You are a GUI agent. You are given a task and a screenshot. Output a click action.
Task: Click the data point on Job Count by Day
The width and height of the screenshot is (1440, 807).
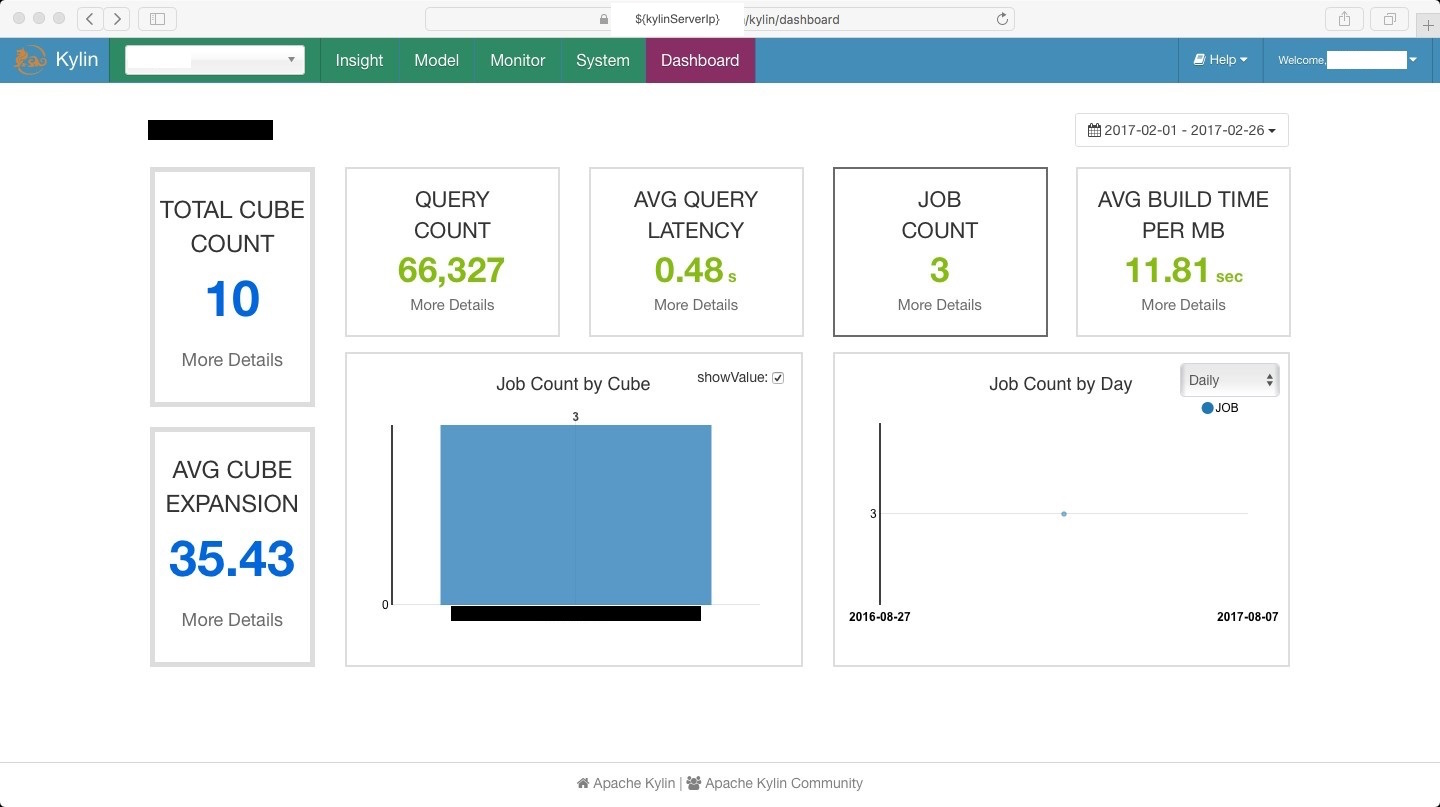[1064, 514]
